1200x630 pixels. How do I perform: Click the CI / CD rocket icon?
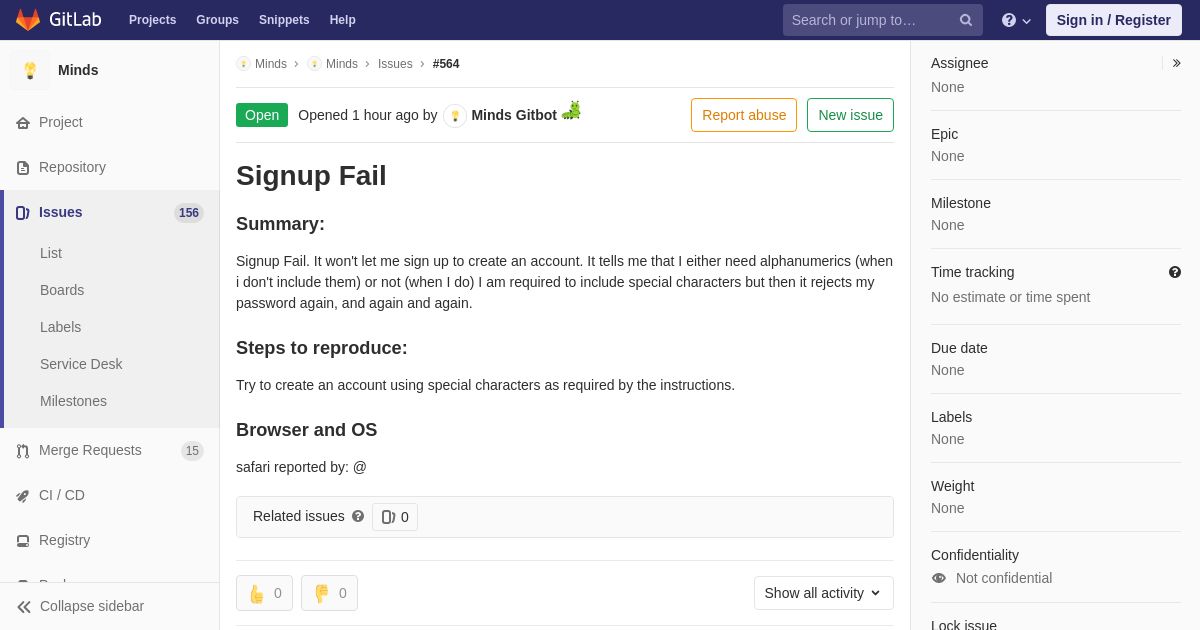click(x=23, y=496)
